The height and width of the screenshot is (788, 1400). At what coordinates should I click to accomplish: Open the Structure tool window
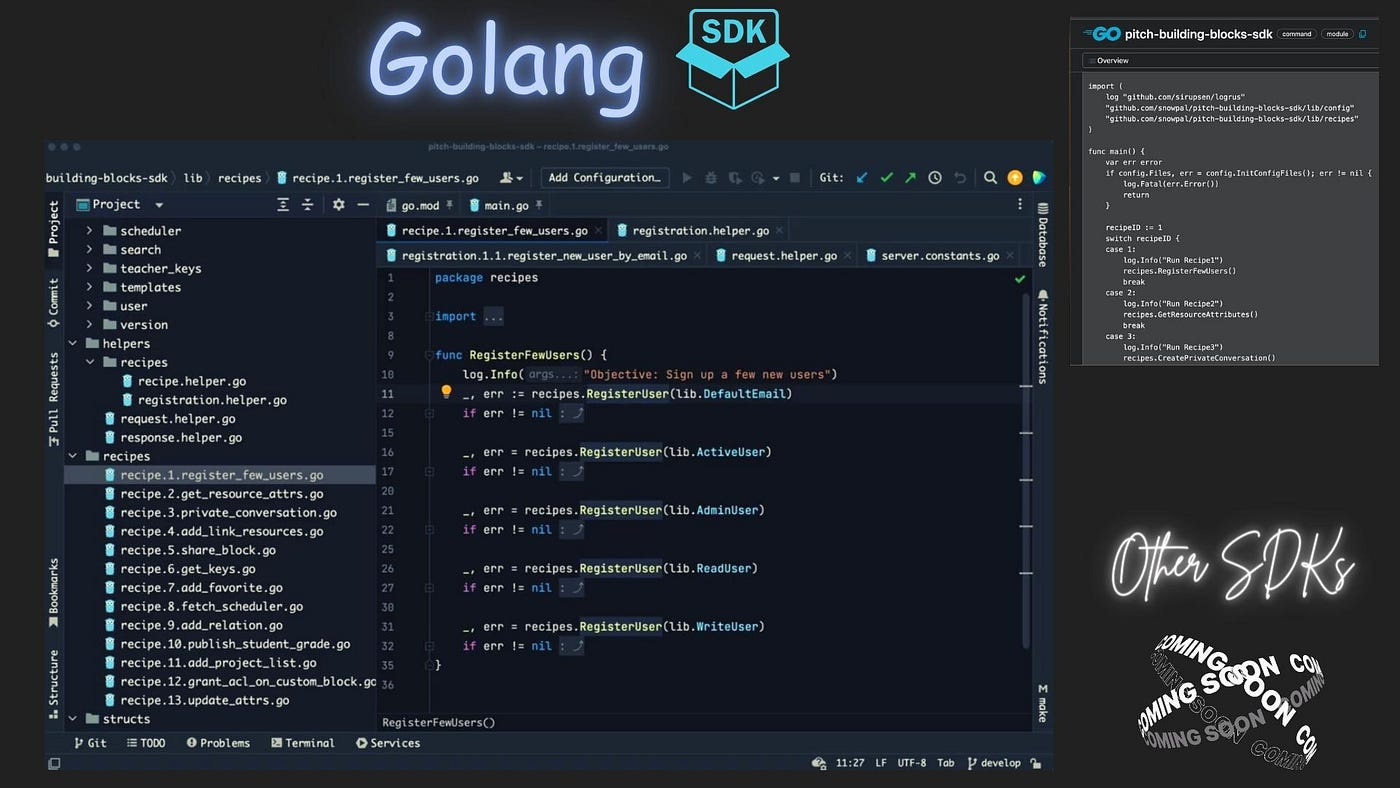[54, 683]
